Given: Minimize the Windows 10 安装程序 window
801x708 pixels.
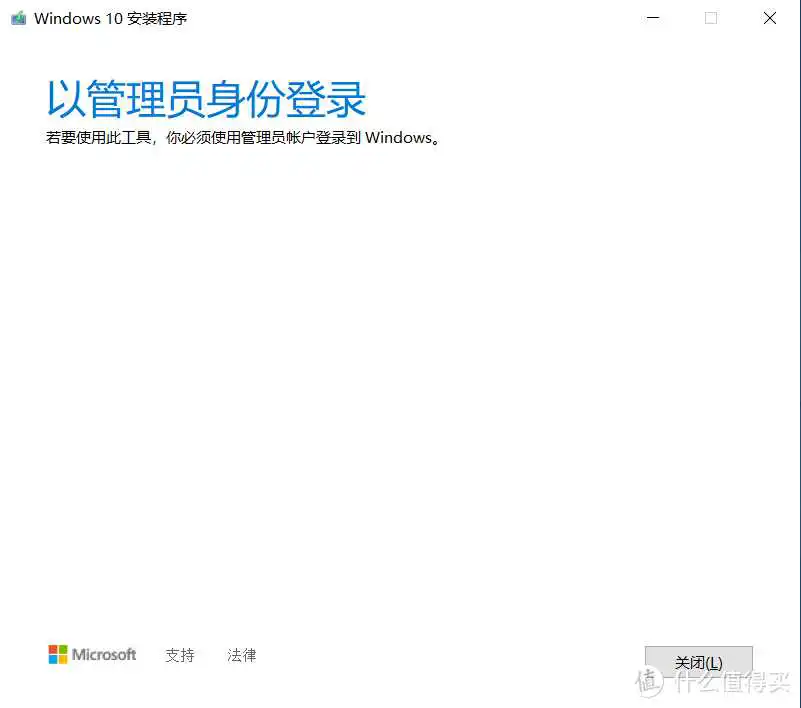Looking at the screenshot, I should click(x=653, y=18).
